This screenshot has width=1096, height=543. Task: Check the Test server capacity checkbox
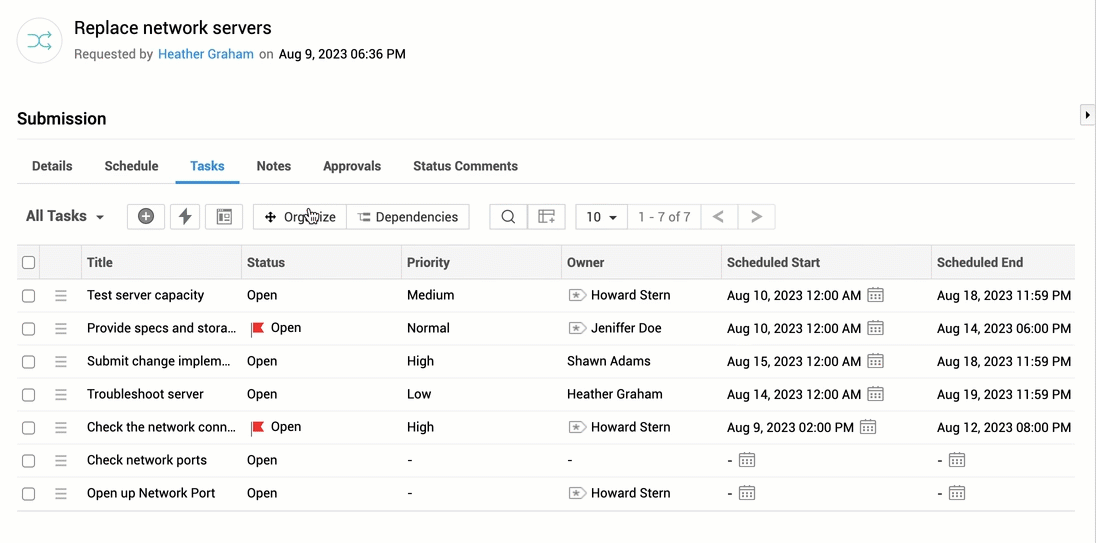click(28, 296)
